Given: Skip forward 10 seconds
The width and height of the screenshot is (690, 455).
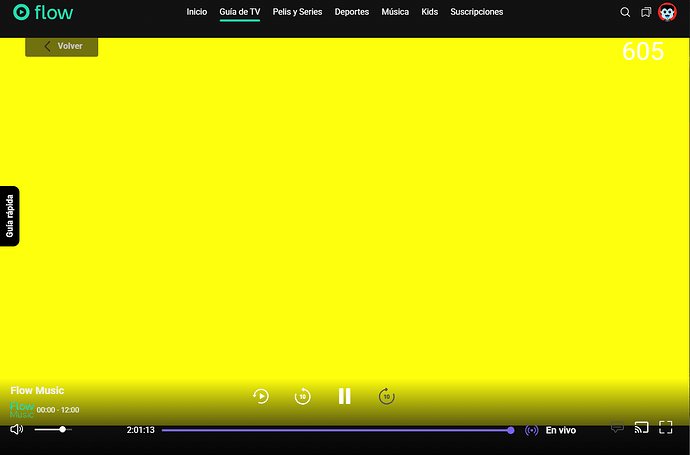Looking at the screenshot, I should pos(386,396).
